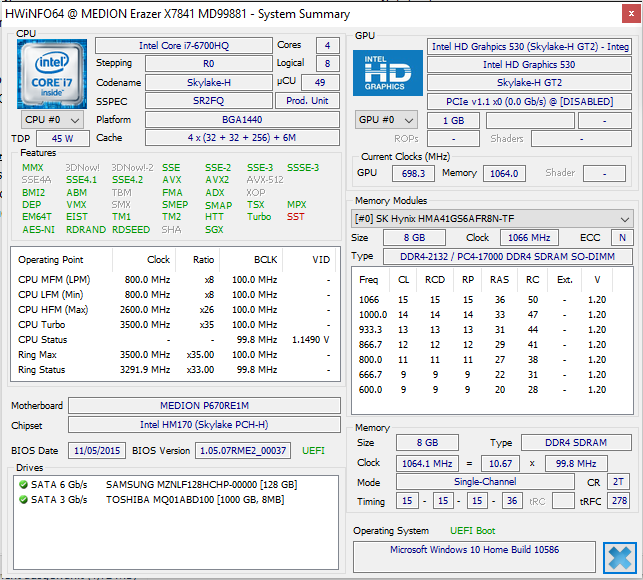Click the Logical count field showing 8
This screenshot has width=643, height=580.
327,64
